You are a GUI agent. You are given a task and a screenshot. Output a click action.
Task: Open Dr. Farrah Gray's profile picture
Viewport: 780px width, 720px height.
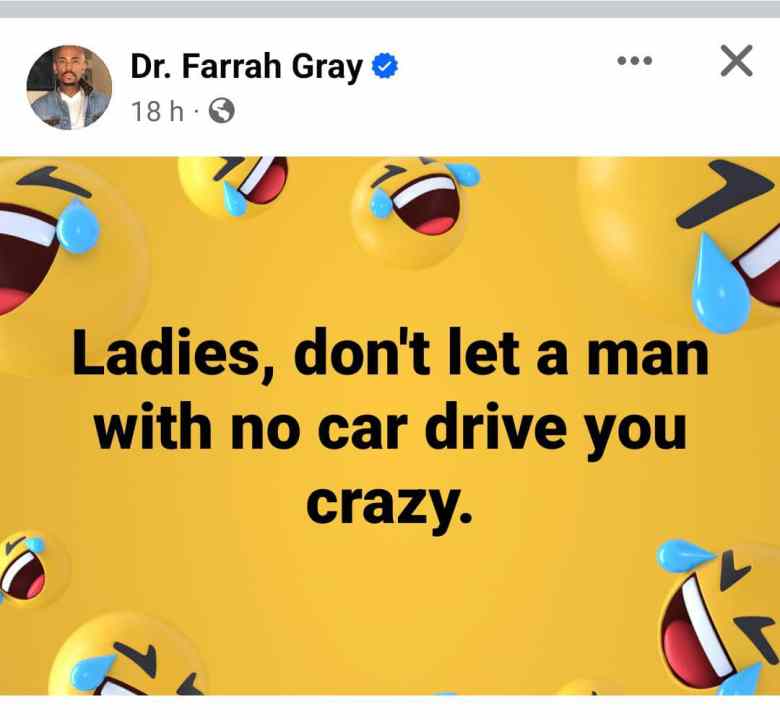(x=69, y=88)
